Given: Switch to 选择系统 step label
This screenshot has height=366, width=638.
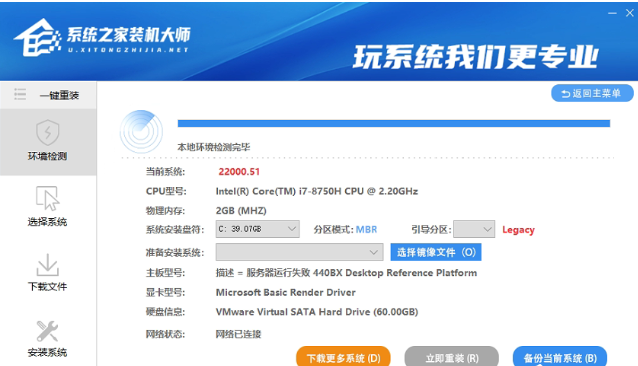Looking at the screenshot, I should pos(47,222).
